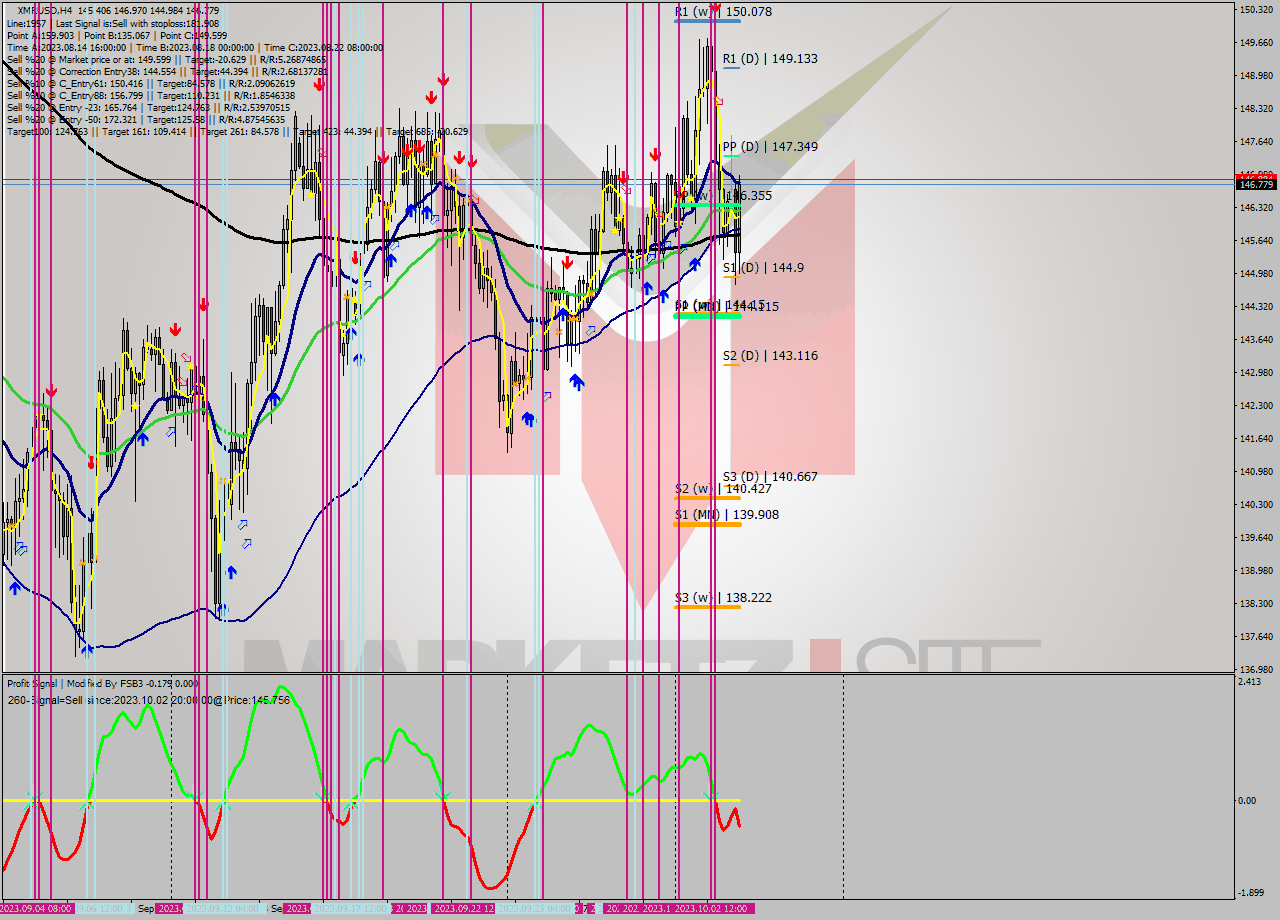
Task: Click the 145.640 price axis value
Action: pyautogui.click(x=1256, y=241)
